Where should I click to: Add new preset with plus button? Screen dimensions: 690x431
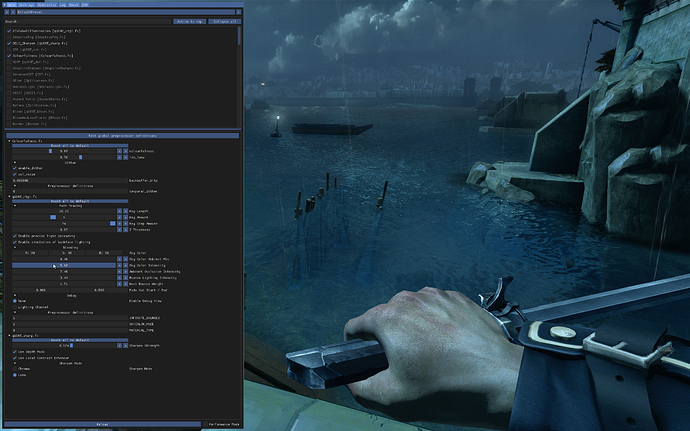pyautogui.click(x=239, y=12)
